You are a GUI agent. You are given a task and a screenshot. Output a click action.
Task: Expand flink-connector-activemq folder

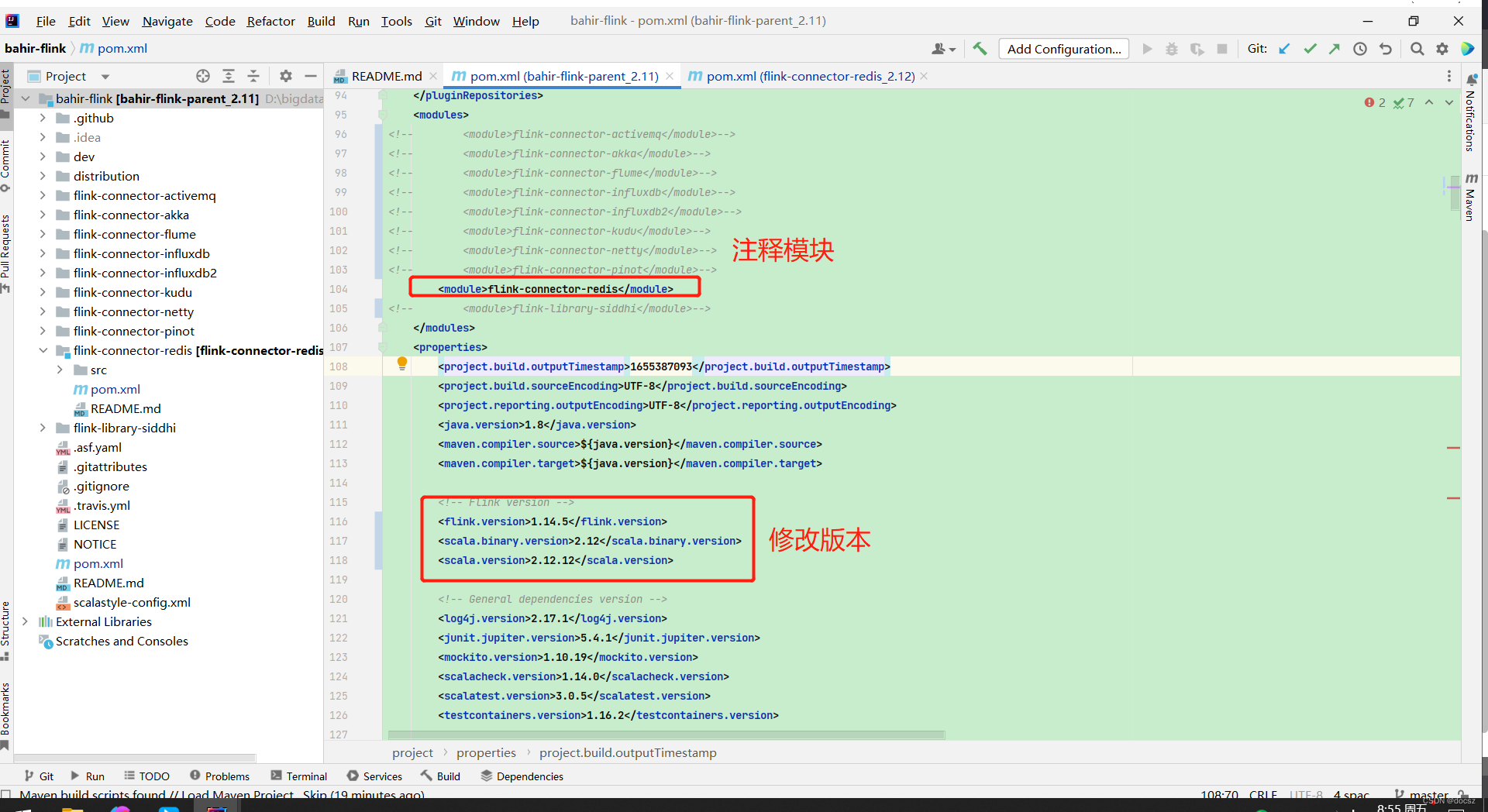point(43,195)
